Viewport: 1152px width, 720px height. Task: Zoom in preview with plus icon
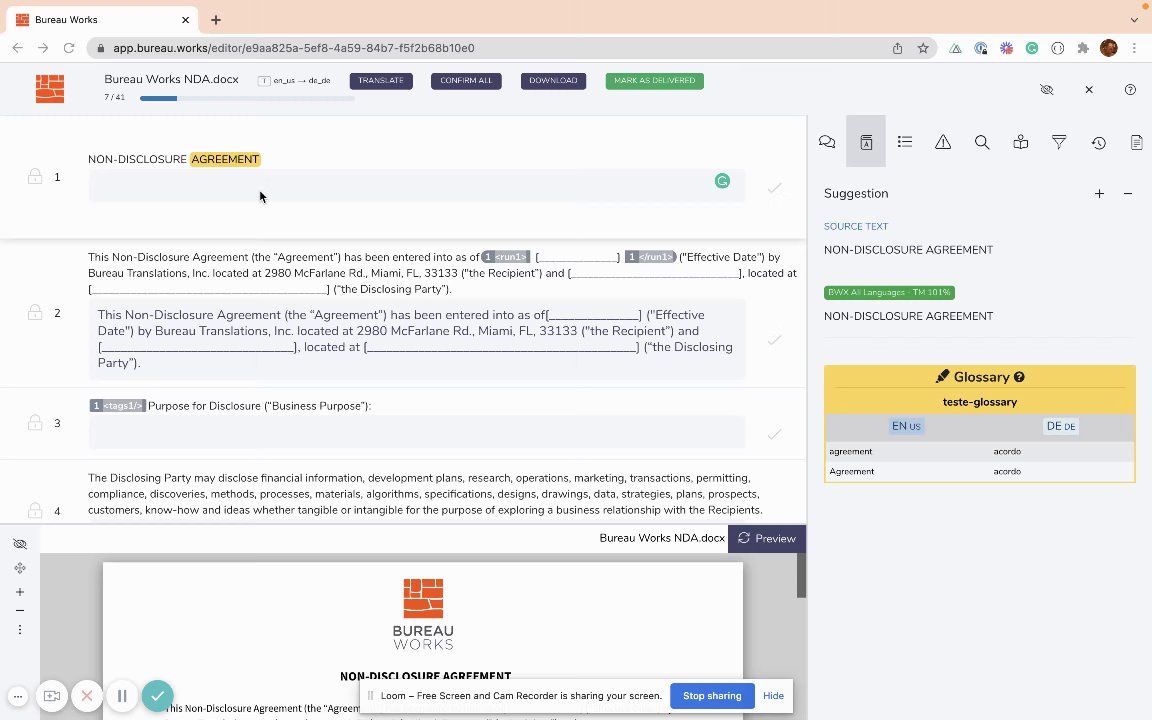pyautogui.click(x=20, y=591)
